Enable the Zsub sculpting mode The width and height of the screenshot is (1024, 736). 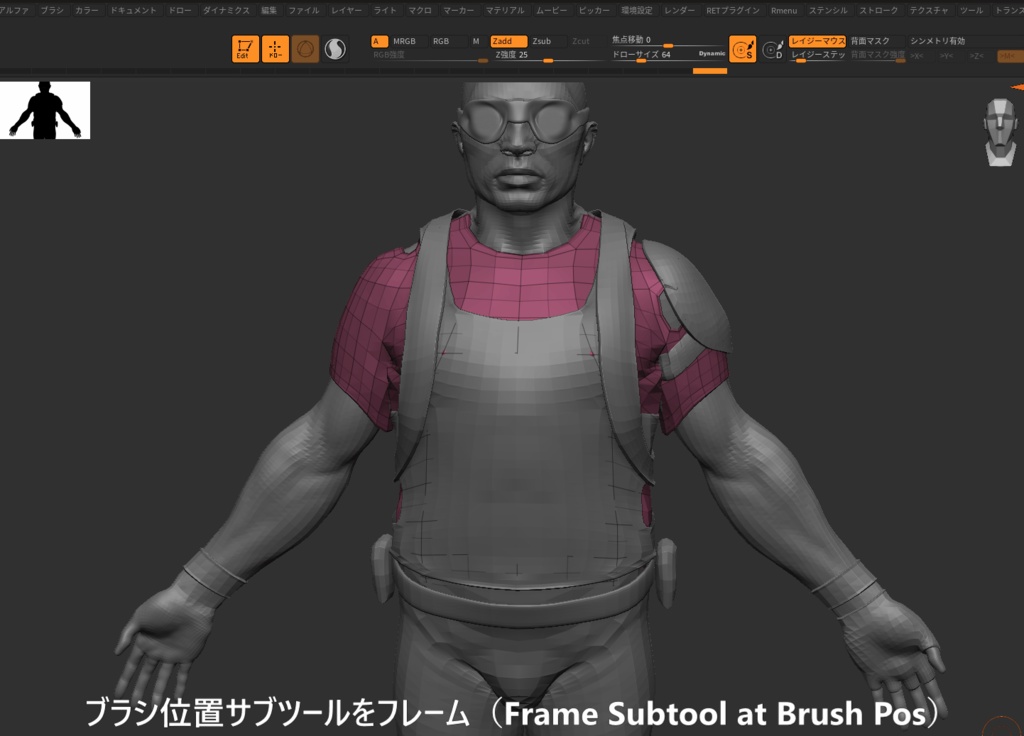(543, 42)
